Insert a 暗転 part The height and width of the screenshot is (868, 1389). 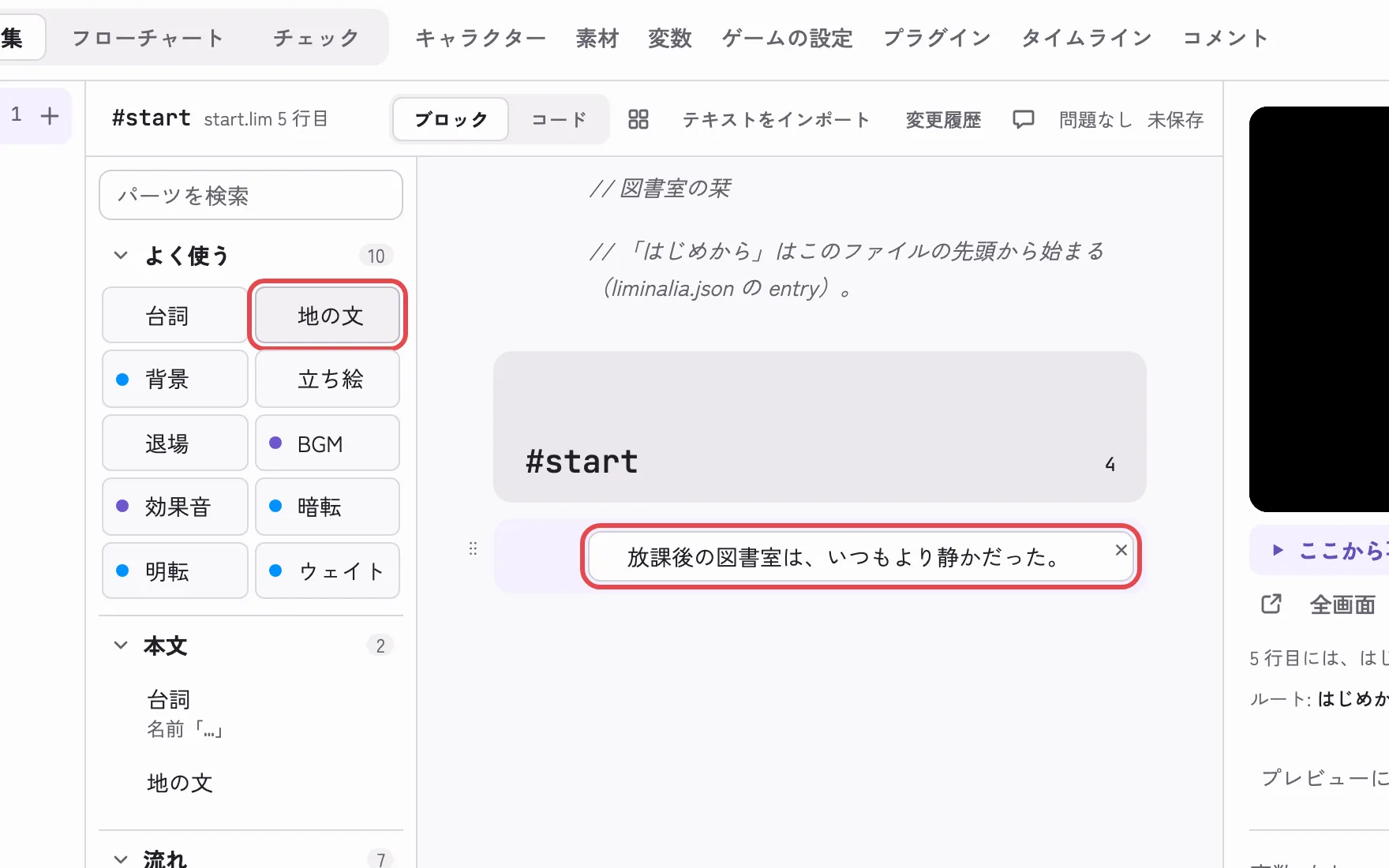click(x=328, y=507)
